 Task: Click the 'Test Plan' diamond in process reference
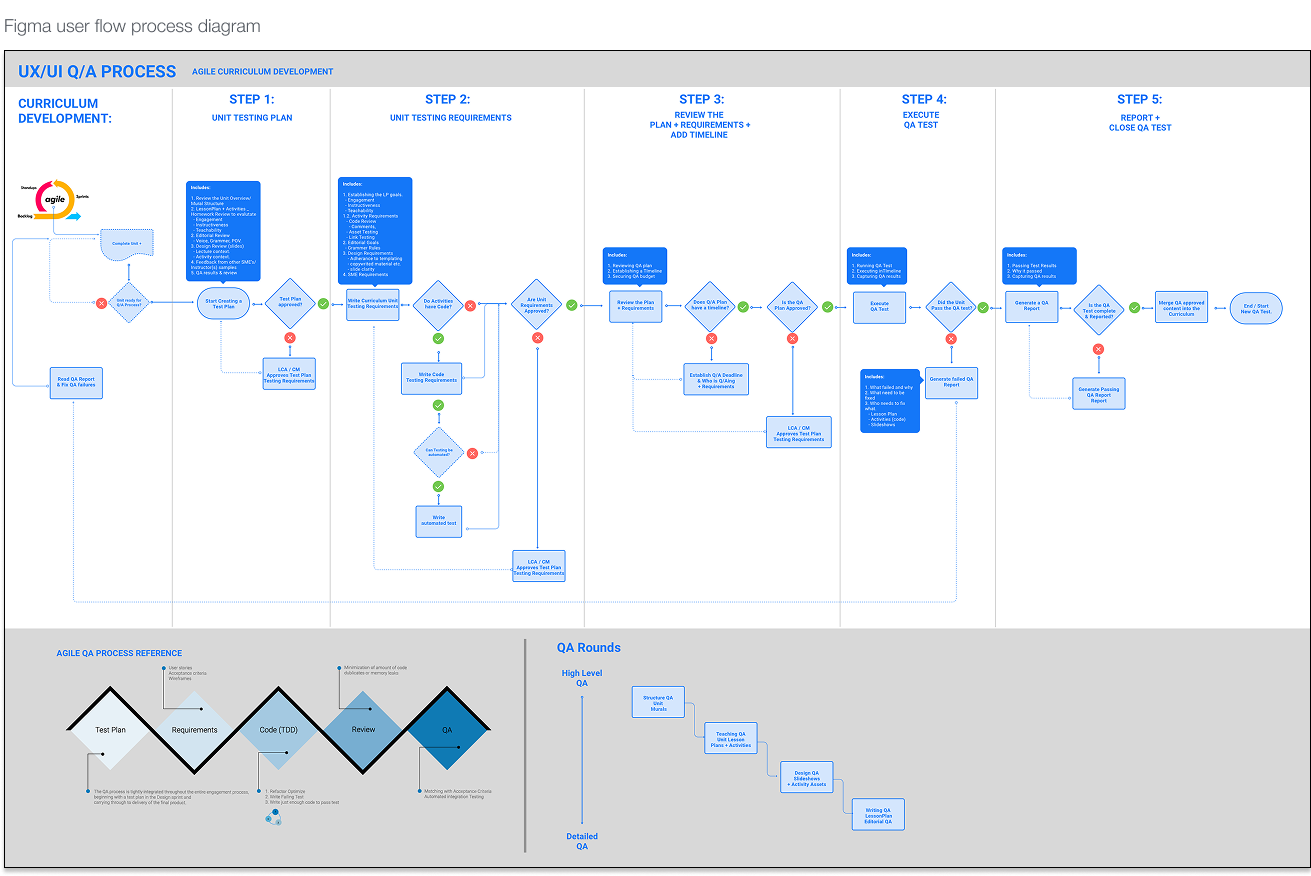(110, 730)
